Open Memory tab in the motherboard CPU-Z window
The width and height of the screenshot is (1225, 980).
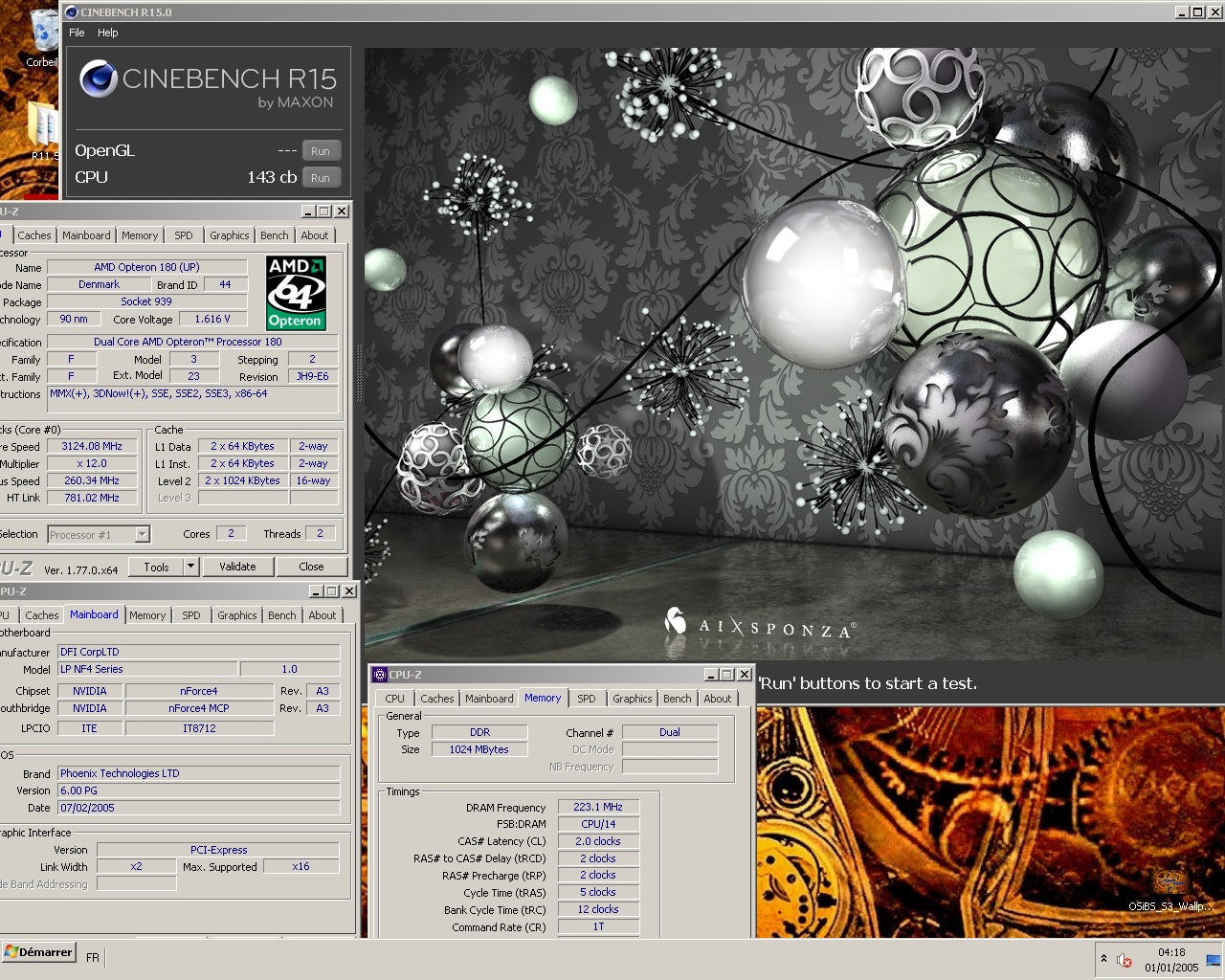pyautogui.click(x=147, y=615)
